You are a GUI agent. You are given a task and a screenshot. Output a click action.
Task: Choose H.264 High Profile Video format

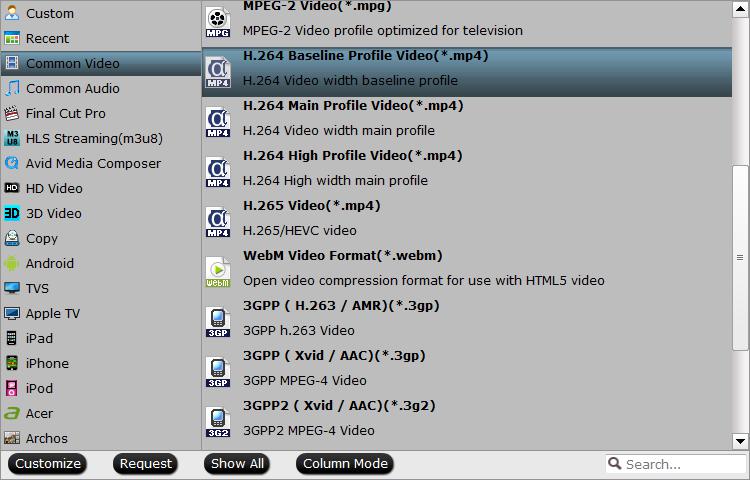click(352, 156)
